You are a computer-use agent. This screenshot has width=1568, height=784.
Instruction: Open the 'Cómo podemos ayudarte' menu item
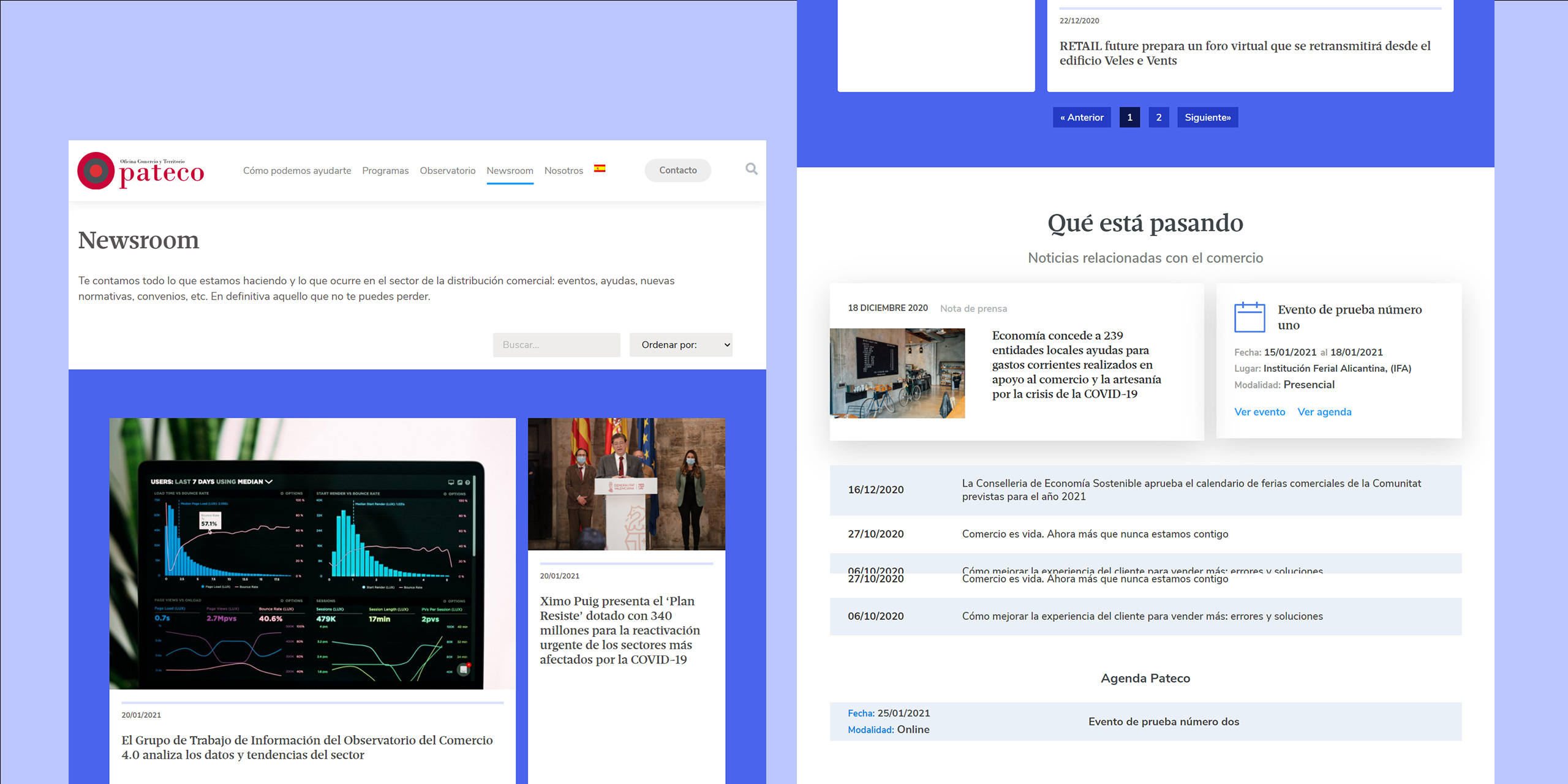(x=297, y=170)
